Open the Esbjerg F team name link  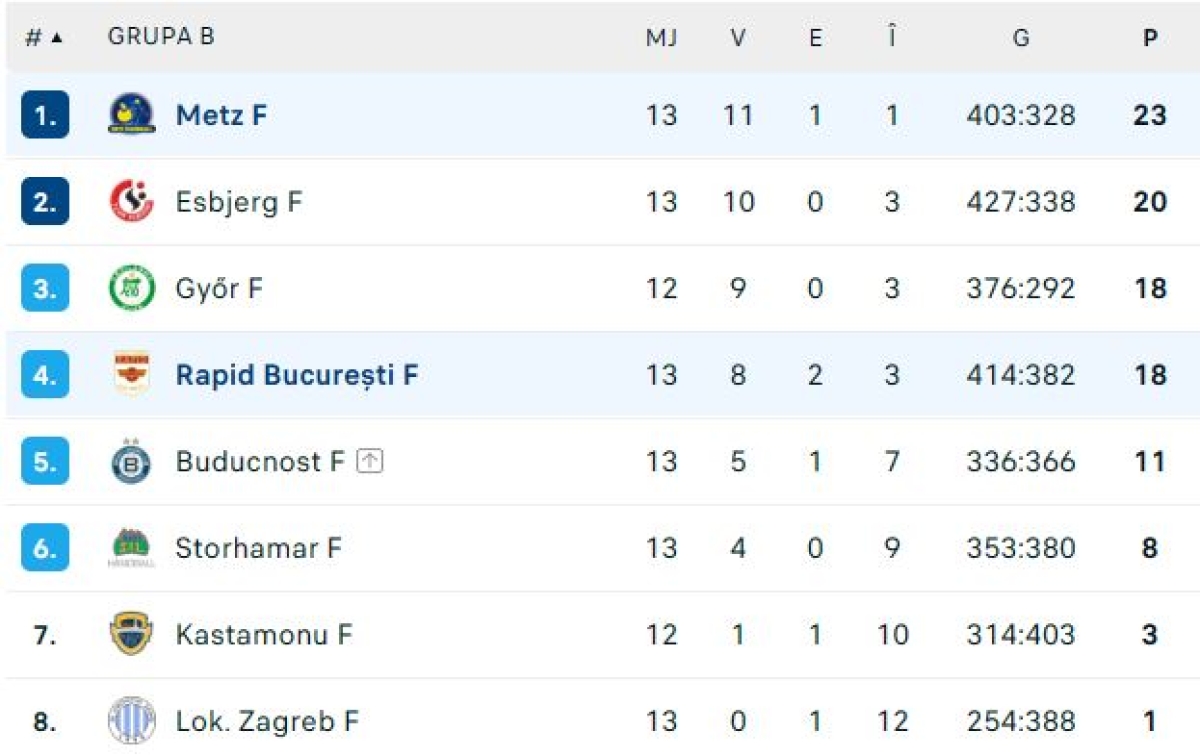[238, 202]
